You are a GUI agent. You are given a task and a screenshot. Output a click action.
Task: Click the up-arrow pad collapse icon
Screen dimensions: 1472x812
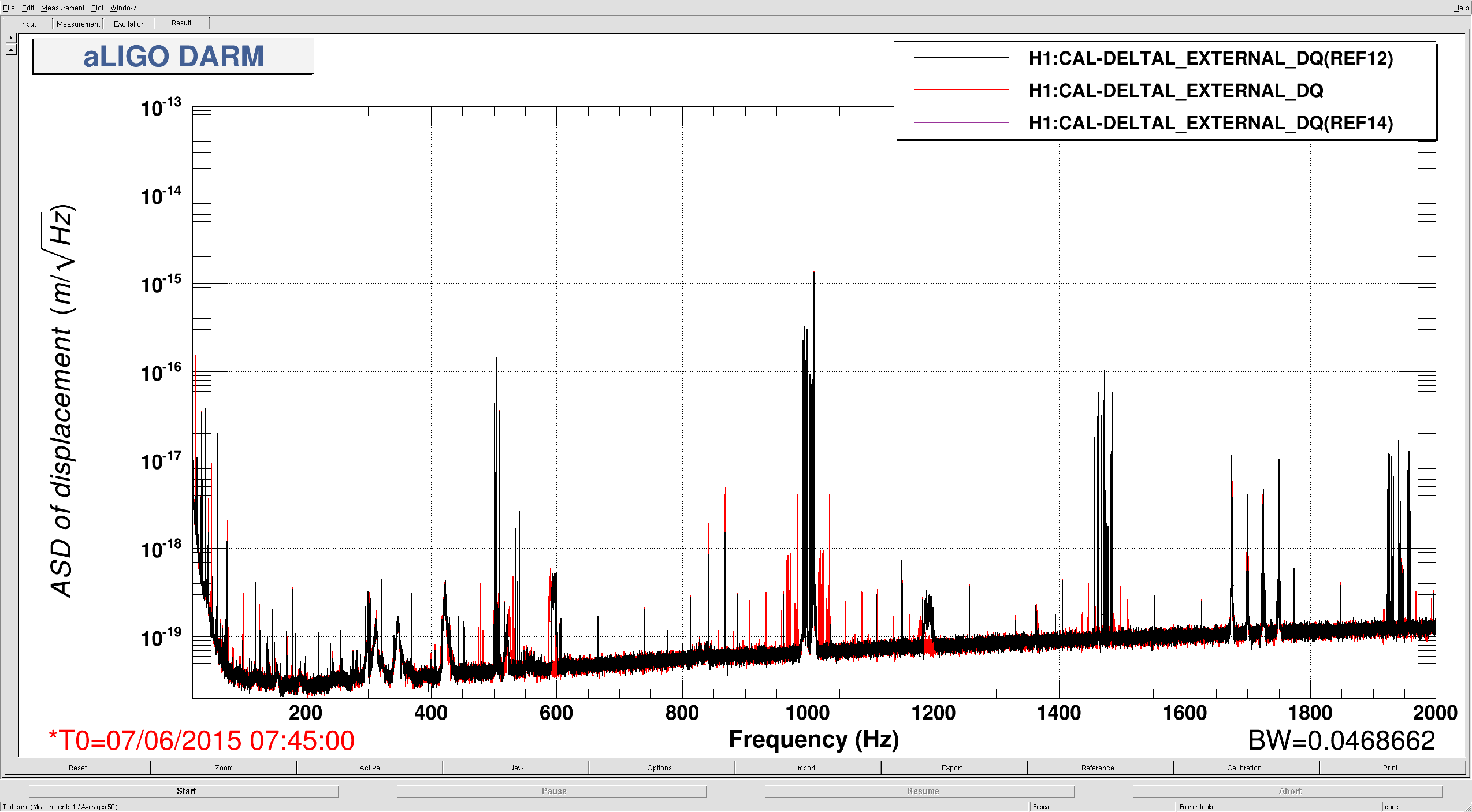(x=11, y=50)
